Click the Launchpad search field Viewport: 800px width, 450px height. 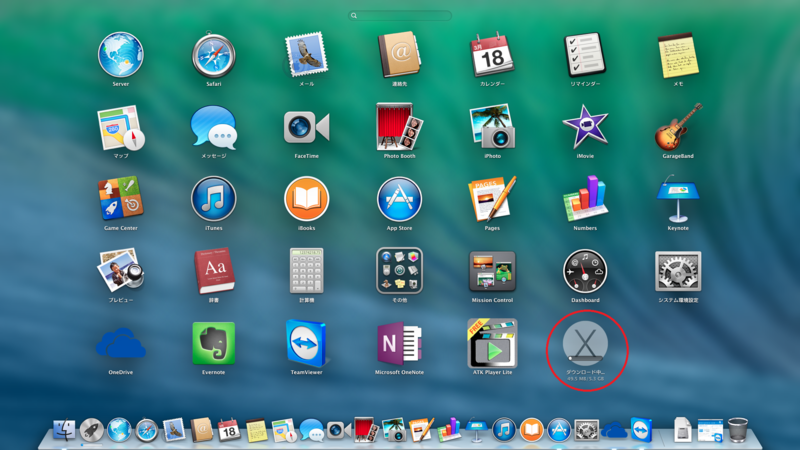(399, 16)
